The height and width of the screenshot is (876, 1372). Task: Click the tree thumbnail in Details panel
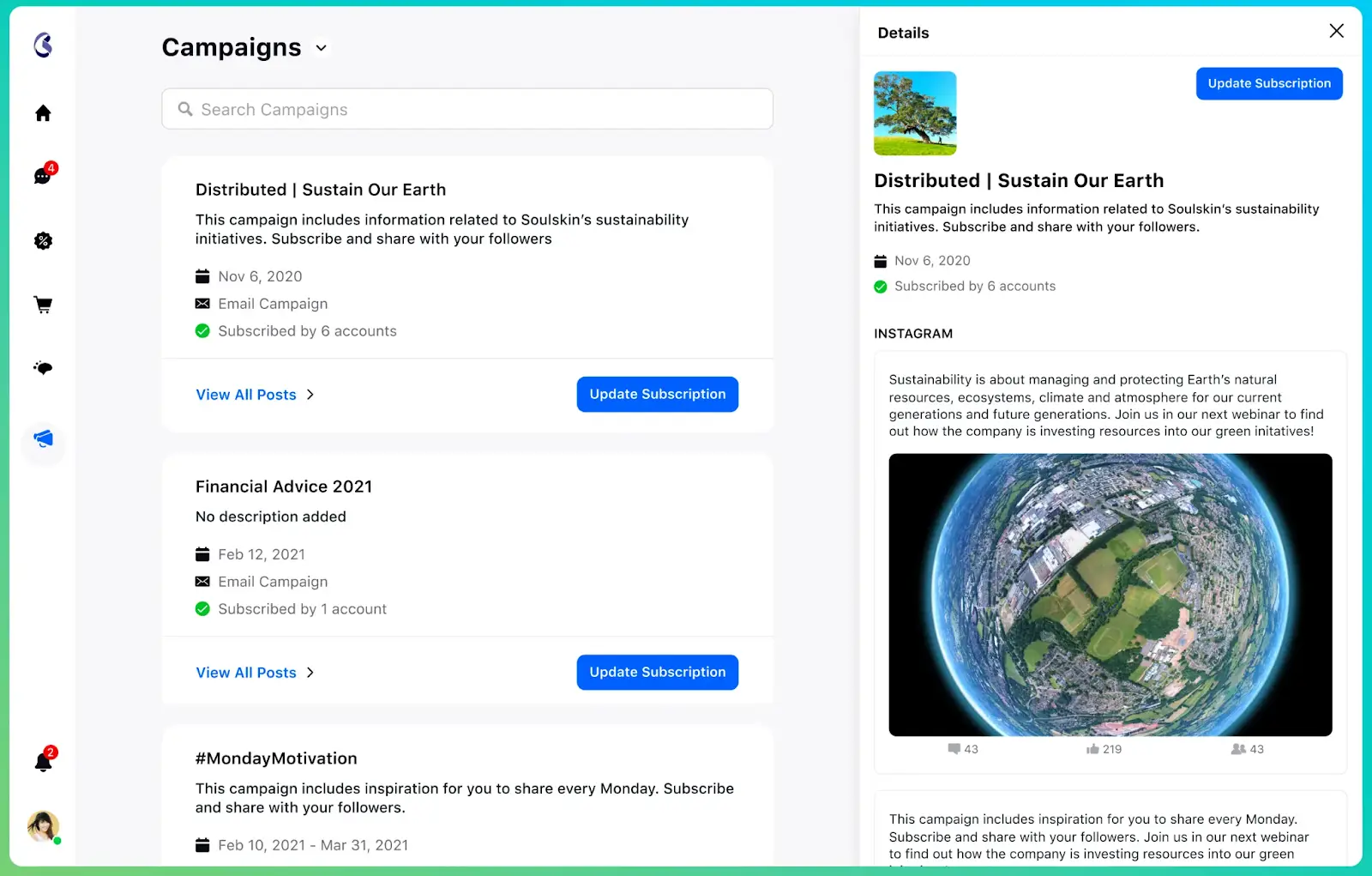pos(915,112)
